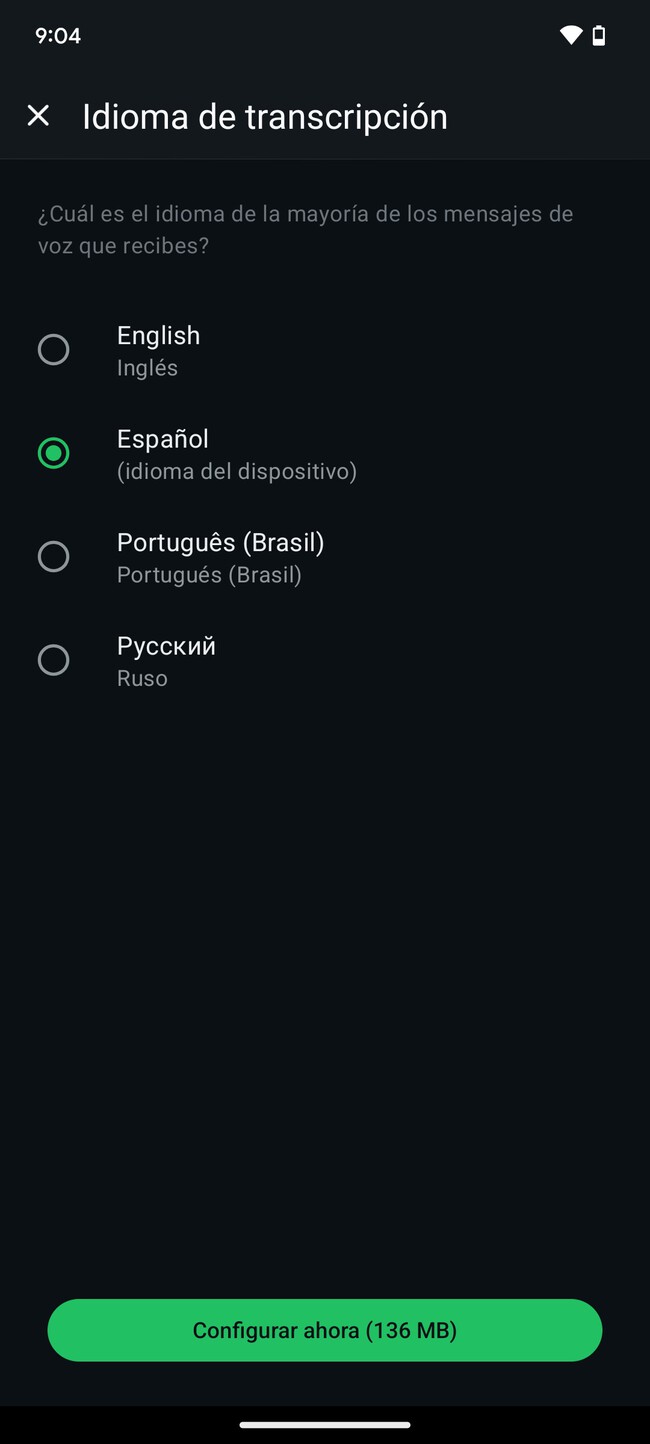Close the Idioma de transcripción screen
Screen dimensions: 650x1444
pos(38,116)
